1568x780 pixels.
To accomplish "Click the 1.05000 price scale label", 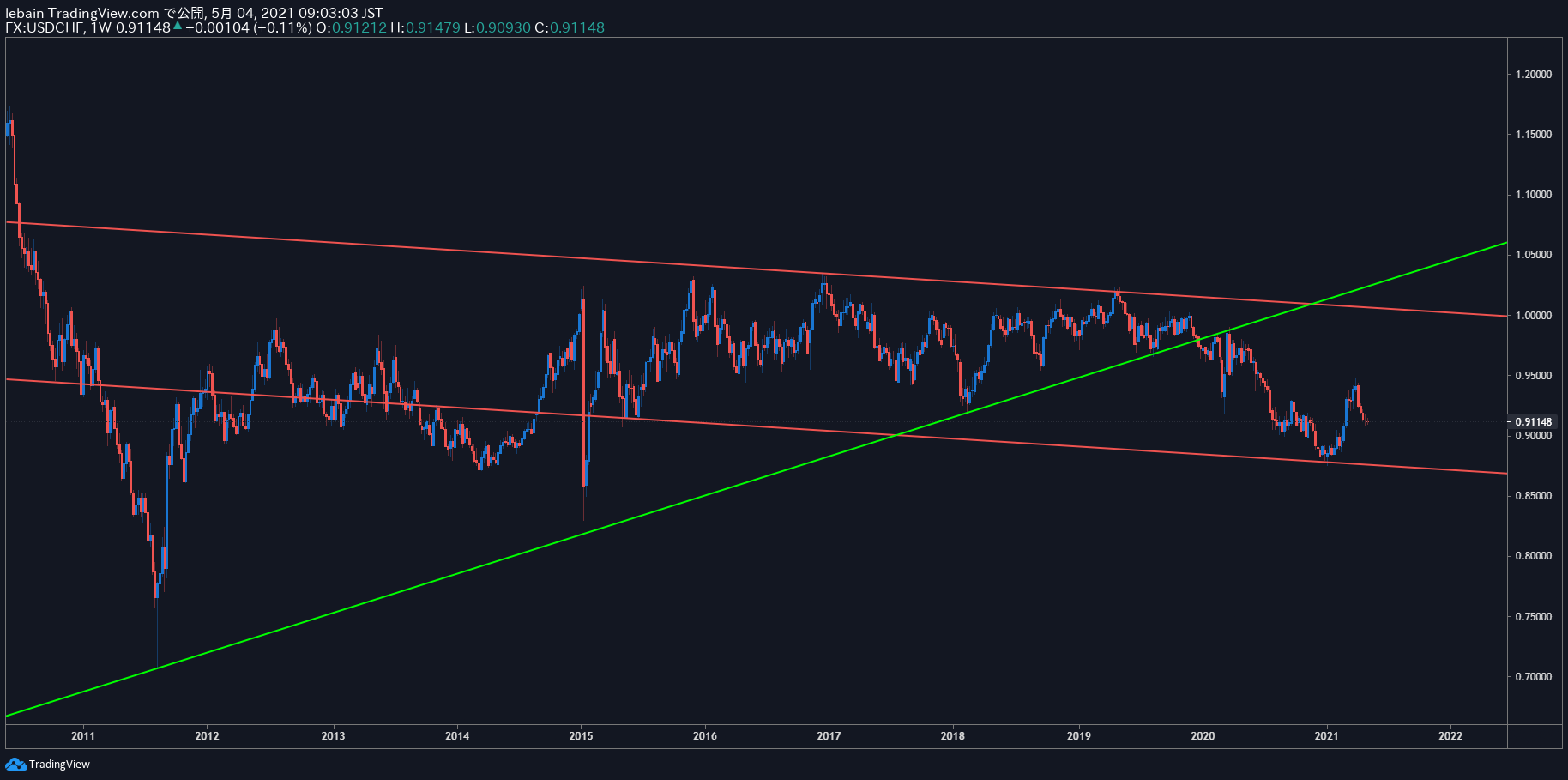I will coord(1534,255).
